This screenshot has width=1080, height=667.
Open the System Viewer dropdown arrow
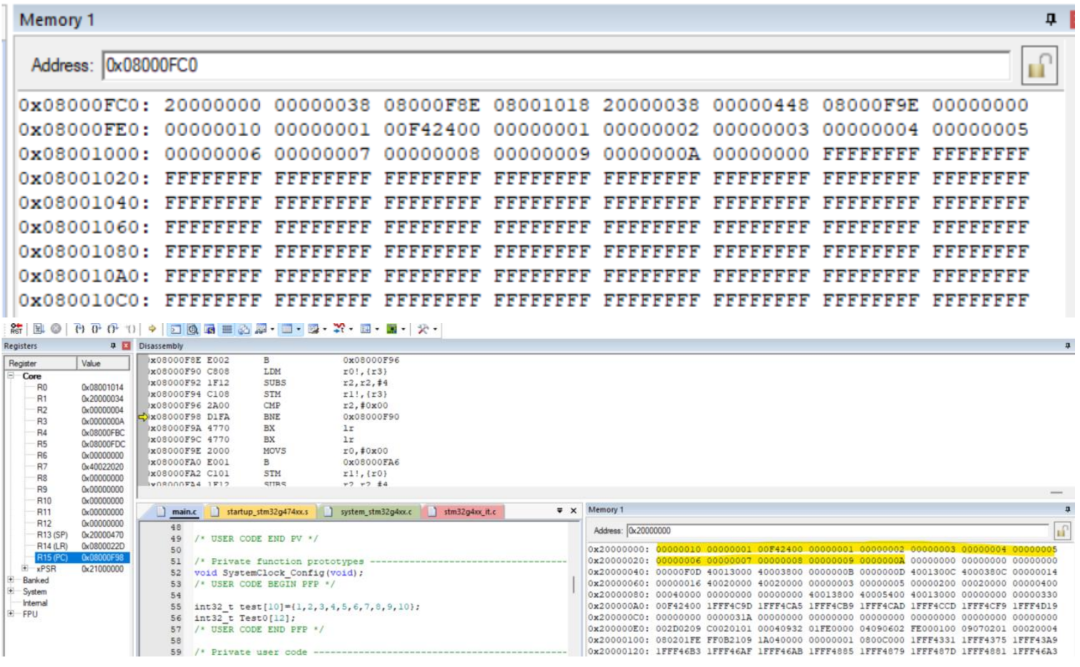[x=403, y=329]
